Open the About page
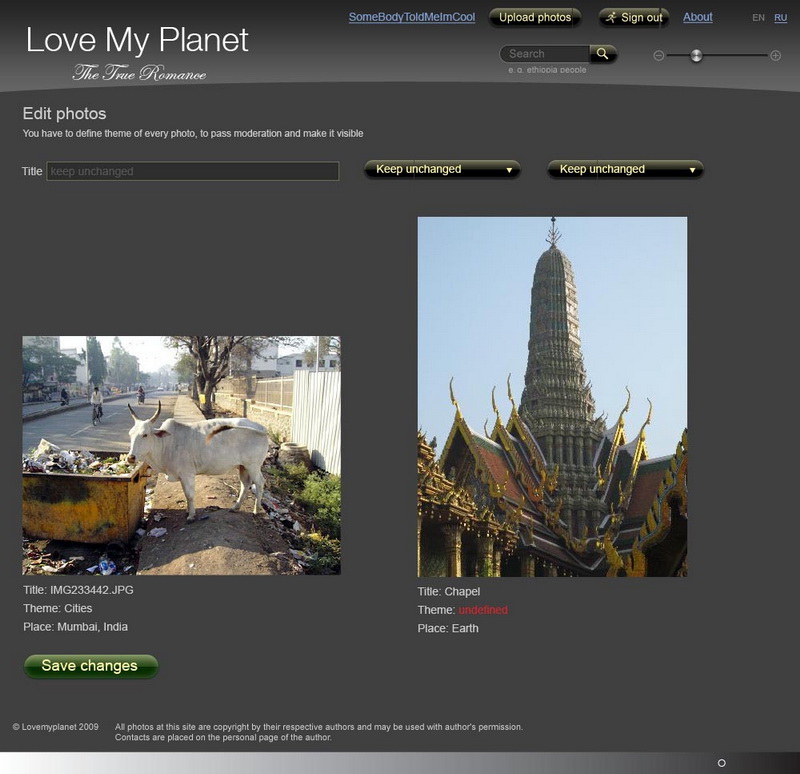Image resolution: width=800 pixels, height=774 pixels. coord(697,17)
